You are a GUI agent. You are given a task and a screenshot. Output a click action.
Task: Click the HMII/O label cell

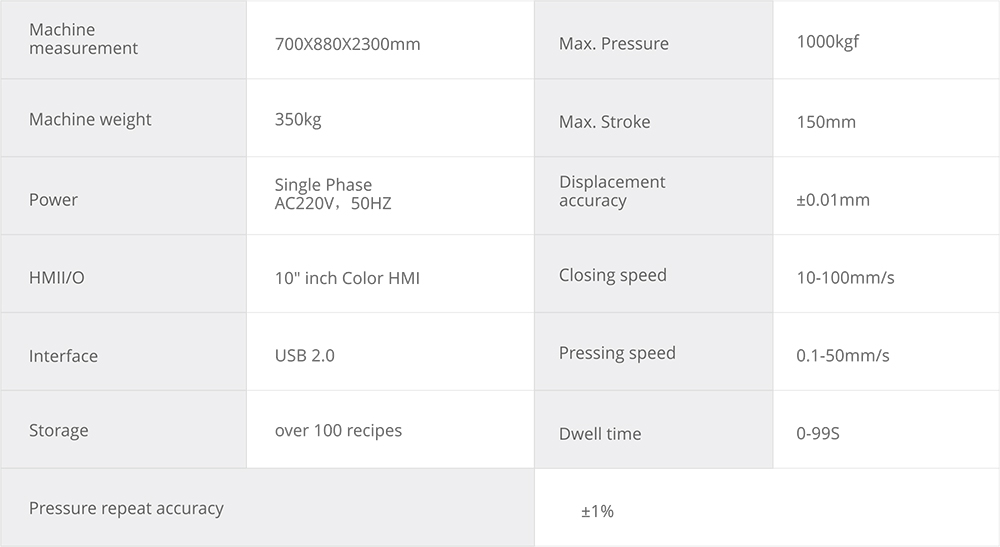[57, 278]
